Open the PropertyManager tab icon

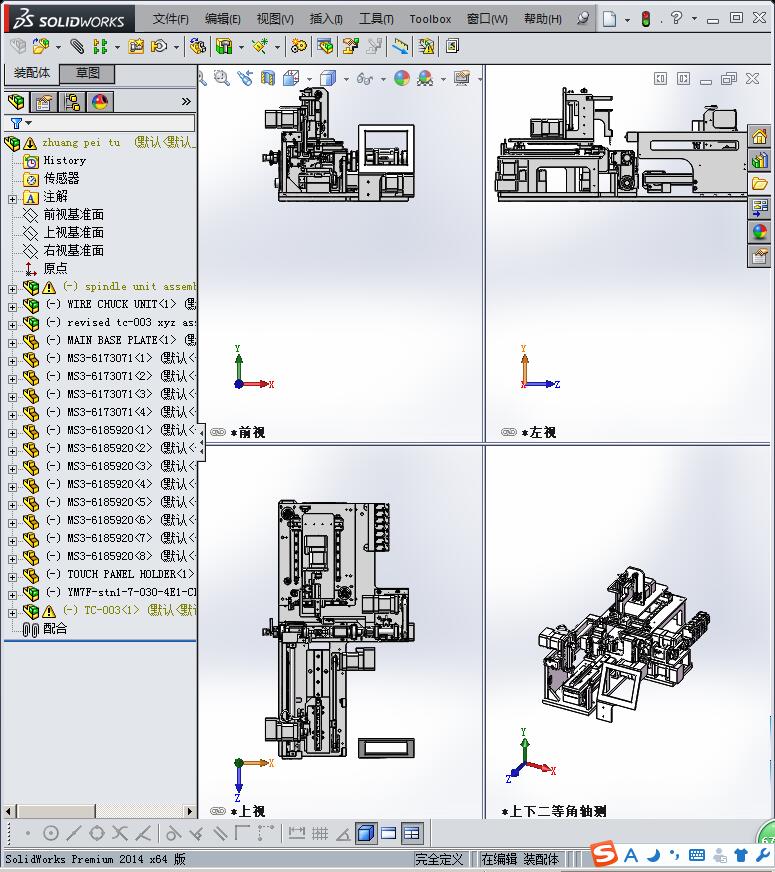43,102
